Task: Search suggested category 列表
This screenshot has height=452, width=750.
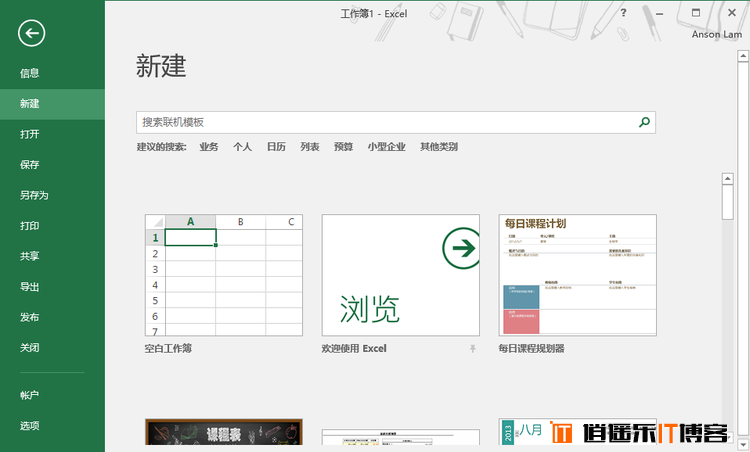Action: [309, 147]
